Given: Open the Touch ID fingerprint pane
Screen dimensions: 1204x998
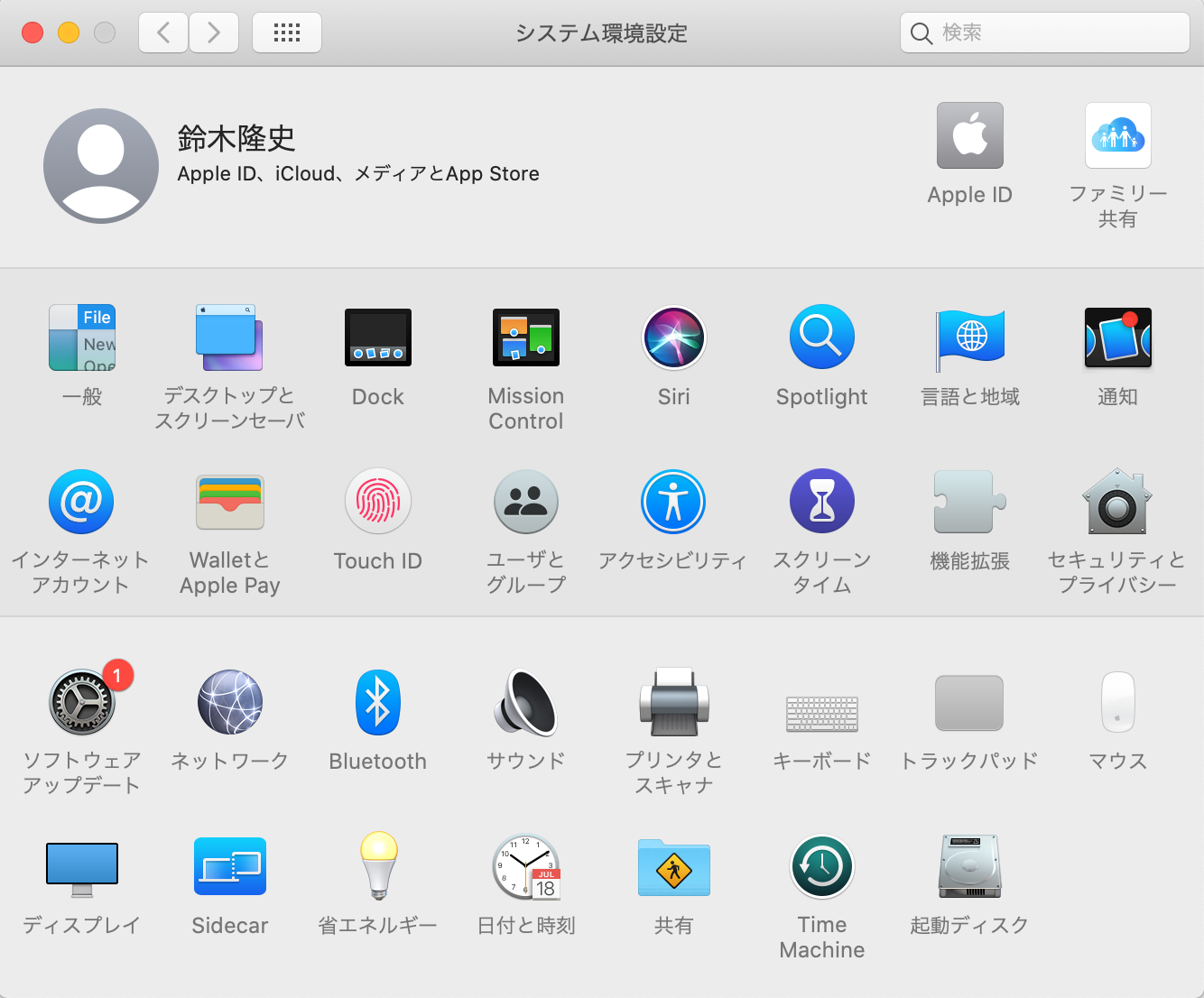Looking at the screenshot, I should click(377, 503).
